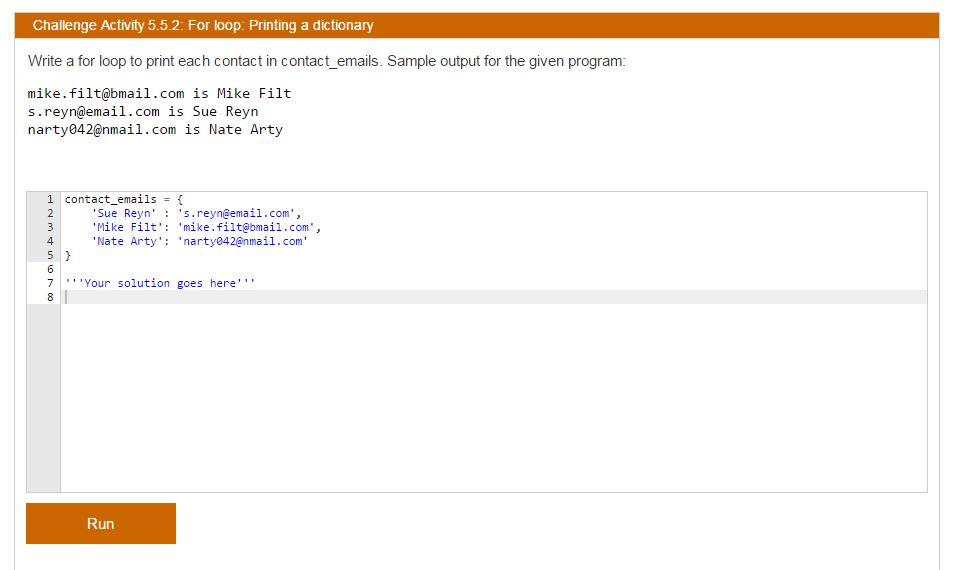Click empty area of code editor

coord(494,400)
